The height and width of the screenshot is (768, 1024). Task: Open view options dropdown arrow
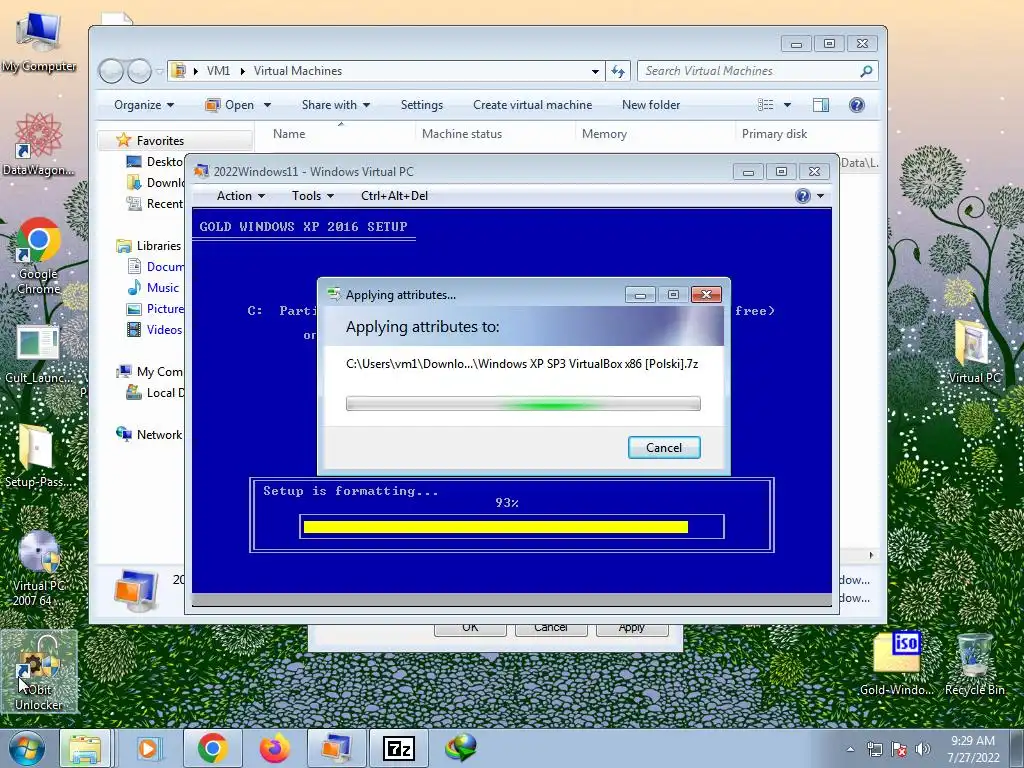point(787,105)
